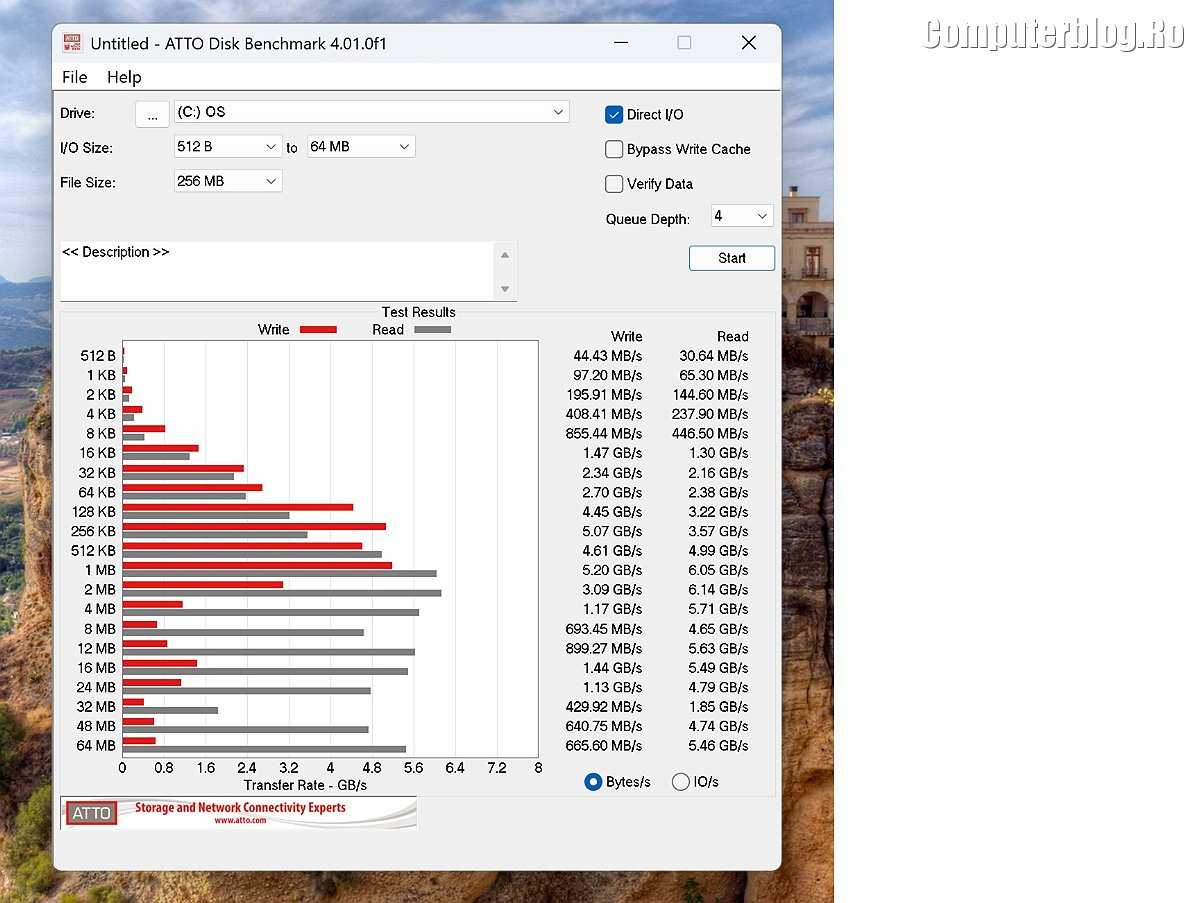
Task: Check the Verify Data box
Action: (x=614, y=184)
